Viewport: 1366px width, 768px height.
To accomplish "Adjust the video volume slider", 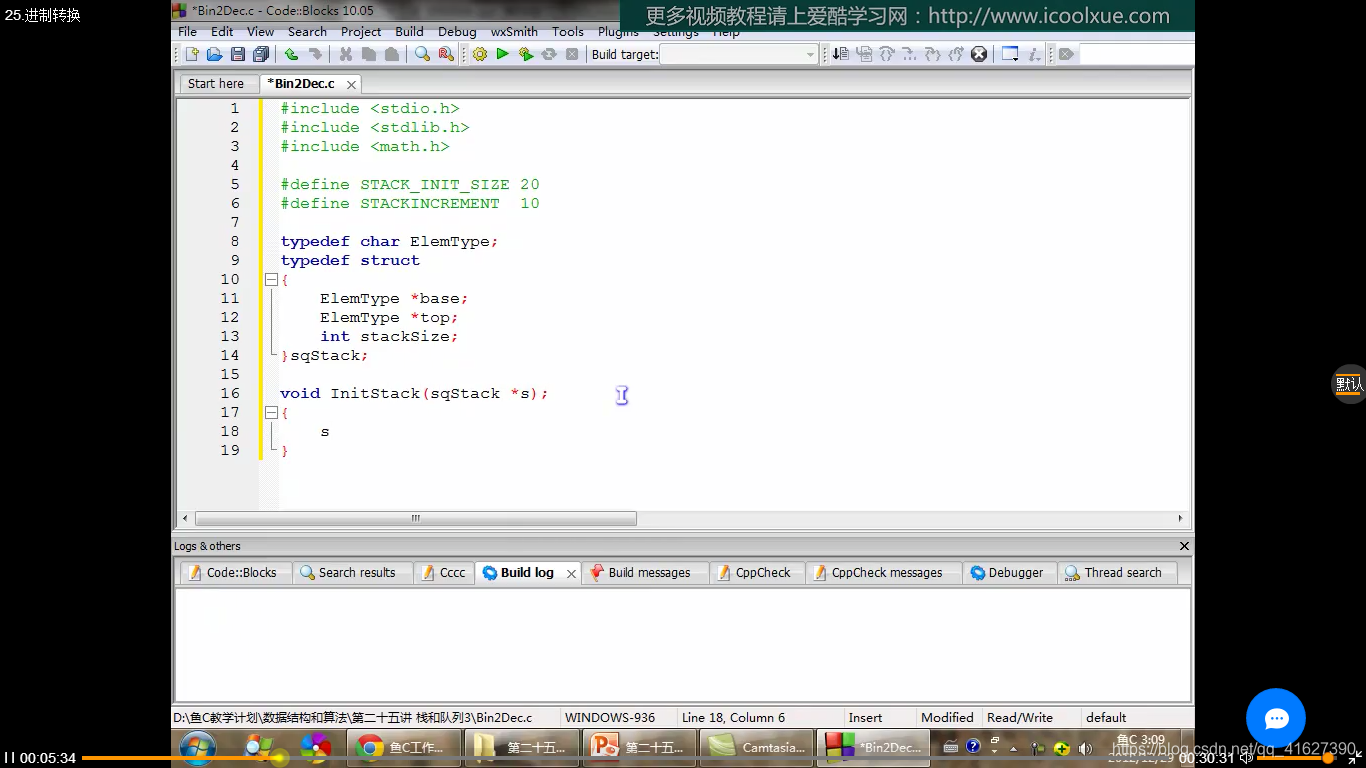I will [1295, 758].
